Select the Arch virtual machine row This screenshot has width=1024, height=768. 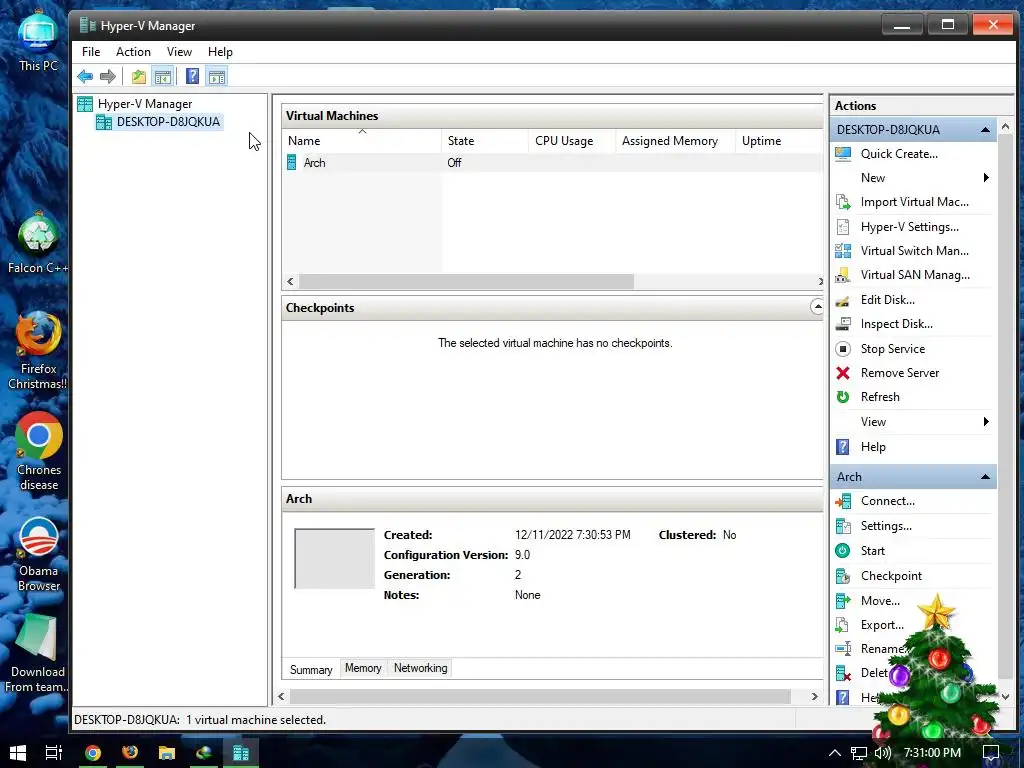(x=553, y=163)
